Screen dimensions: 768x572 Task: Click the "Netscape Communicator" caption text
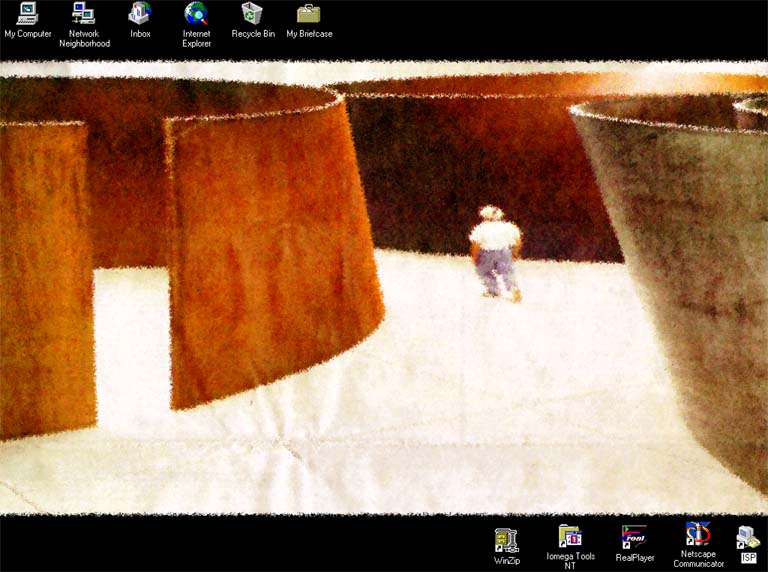coord(698,559)
